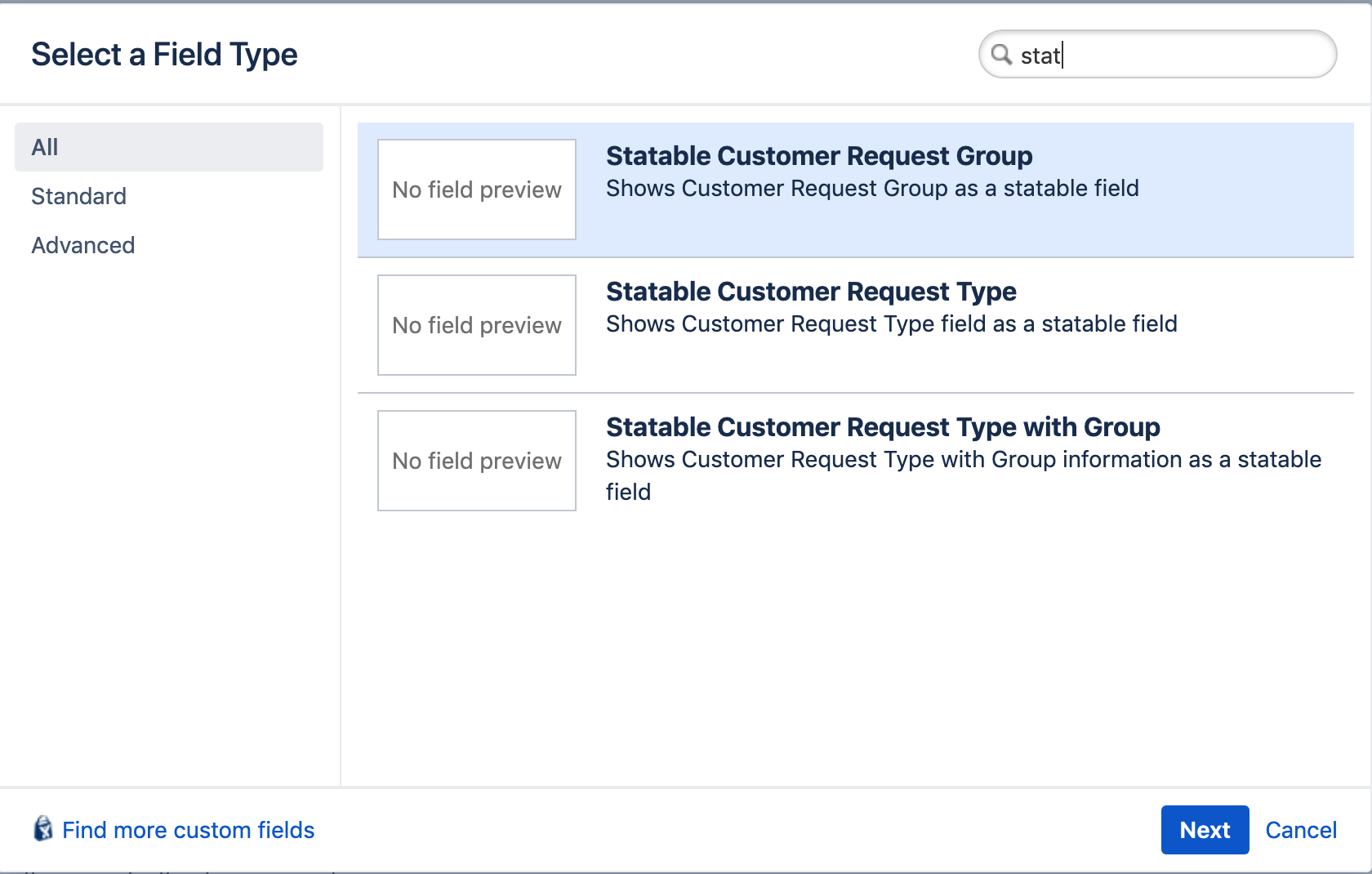The height and width of the screenshot is (874, 1372).
Task: Click description 'Shows Customer Request Type field as a statable field'
Action: (892, 323)
